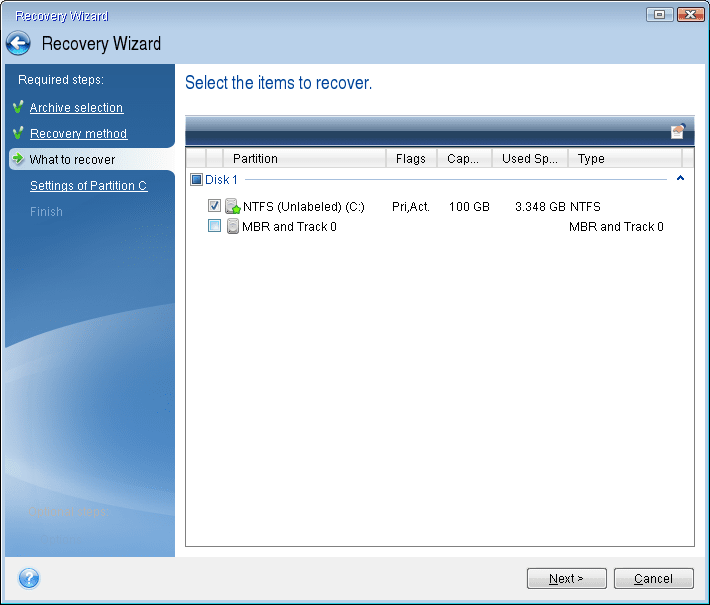
Task: Maximize the Recovery Wizard window
Action: click(x=659, y=15)
